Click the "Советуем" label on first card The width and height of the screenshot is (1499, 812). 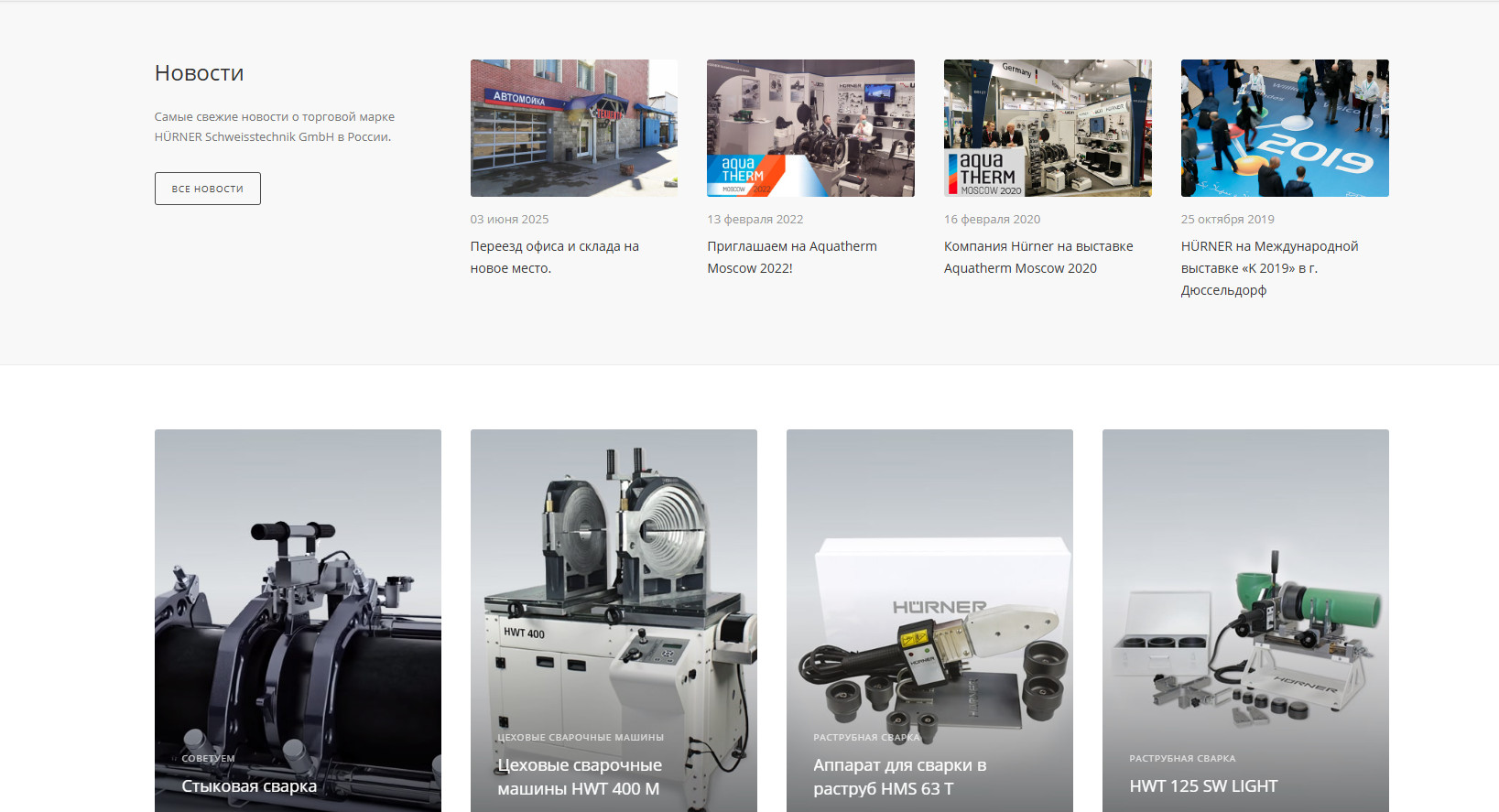[208, 759]
